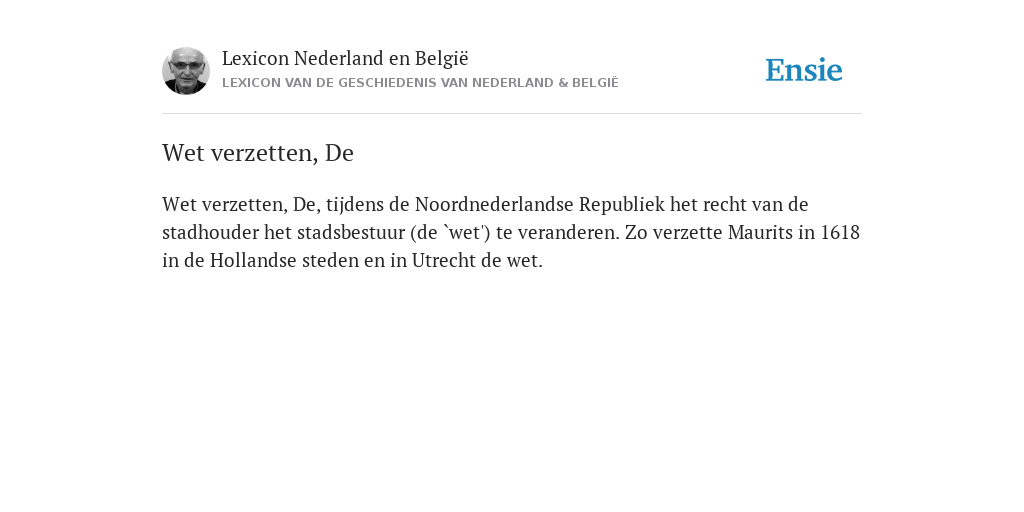Click the horizontal divider below the header
Viewport: 1024px width, 512px height.
512,114
